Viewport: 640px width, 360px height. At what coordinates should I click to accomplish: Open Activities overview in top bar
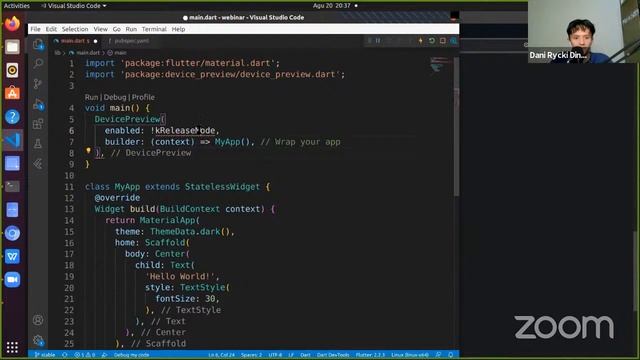pyautogui.click(x=17, y=6)
